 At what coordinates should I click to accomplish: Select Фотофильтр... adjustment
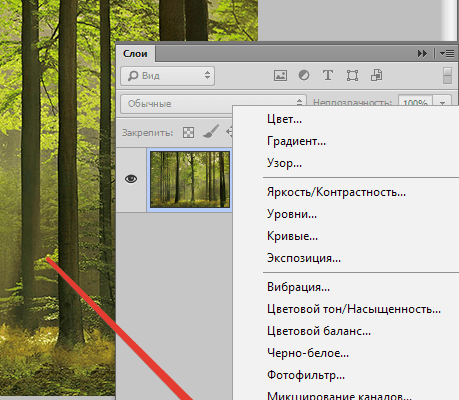pyautogui.click(x=306, y=375)
